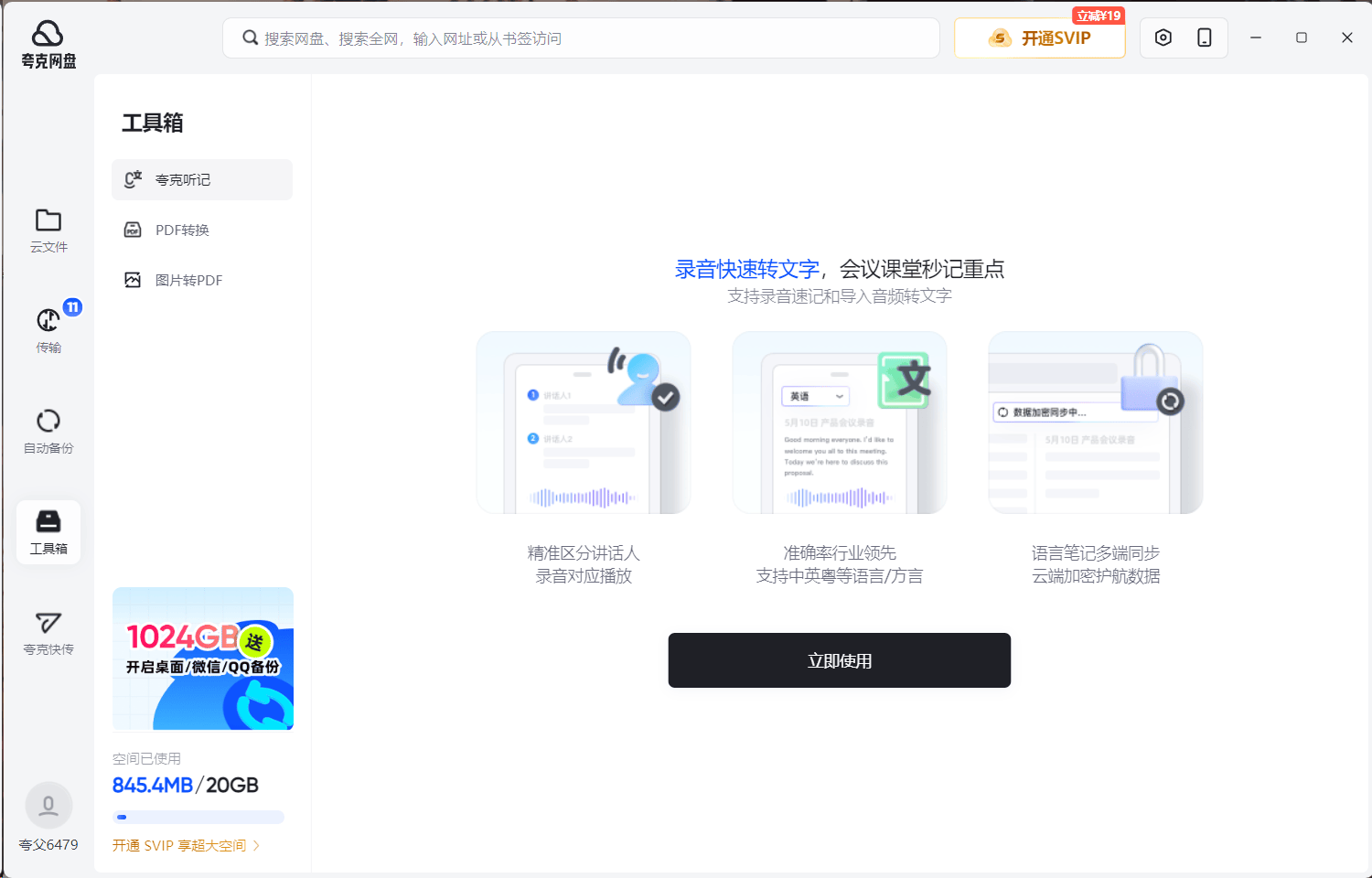The width and height of the screenshot is (1372, 878).
Task: Open 夸克快传 quick transfer
Action: [x=48, y=633]
